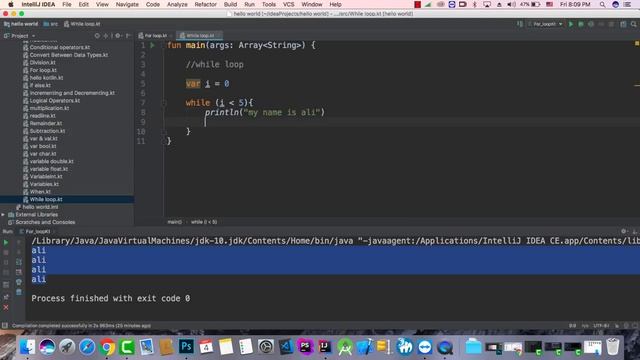Collapse the while block fold marker on line 7
This screenshot has width=640, height=360.
pos(164,103)
